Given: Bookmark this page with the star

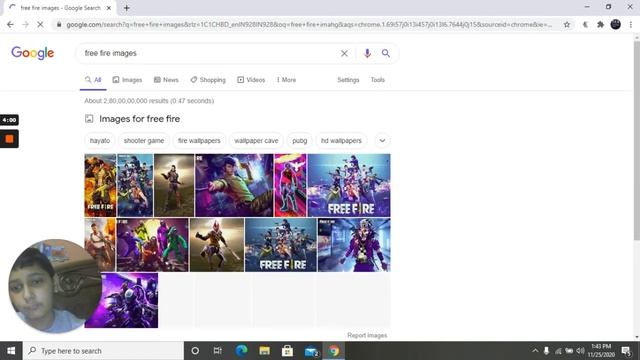Looking at the screenshot, I should pyautogui.click(x=567, y=24).
